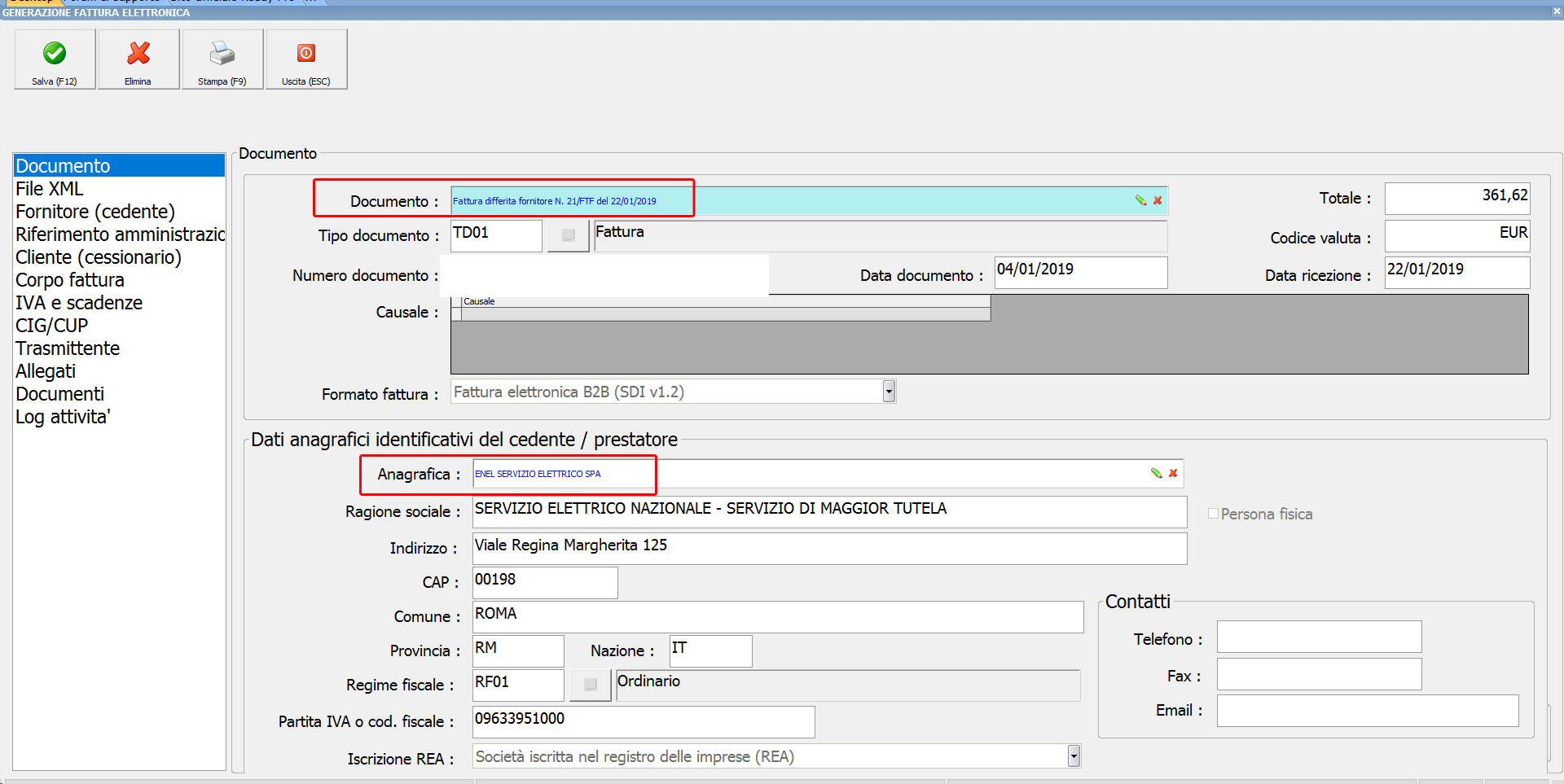
Task: Open the Tipo documento lookup button
Action: 569,236
